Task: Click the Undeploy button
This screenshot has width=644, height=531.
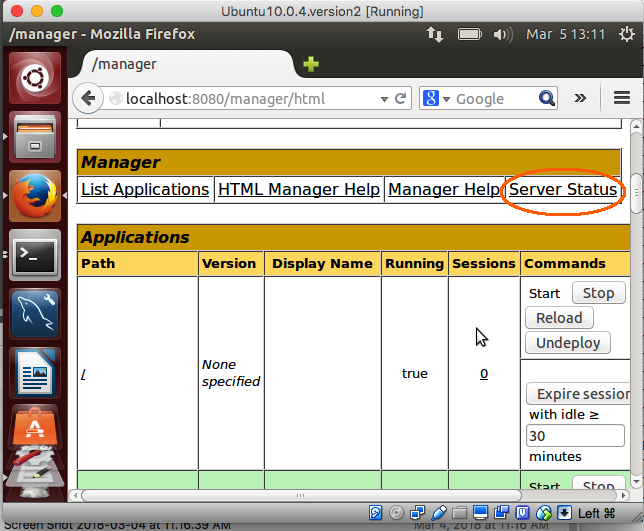Action: (568, 343)
